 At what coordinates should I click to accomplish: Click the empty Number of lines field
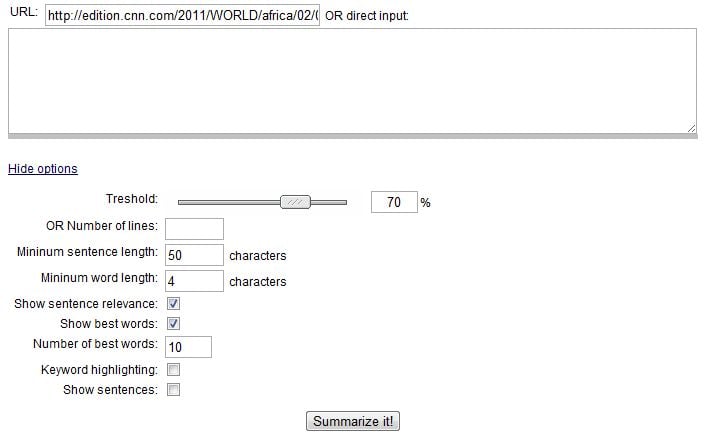click(x=194, y=229)
